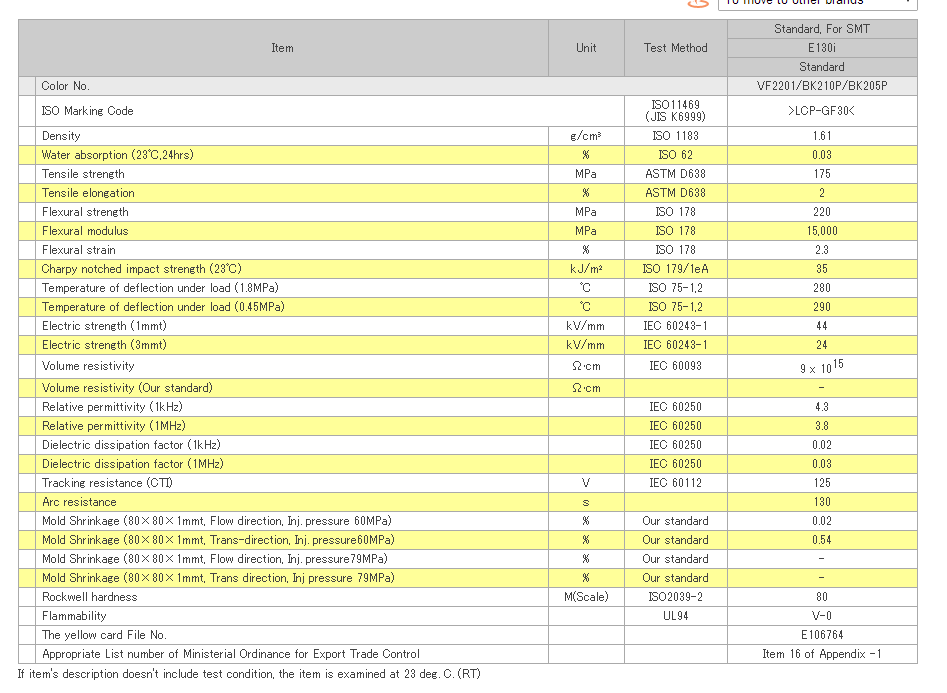The height and width of the screenshot is (693, 947).
Task: Click the 'ISO 62' test method cell
Action: point(675,155)
